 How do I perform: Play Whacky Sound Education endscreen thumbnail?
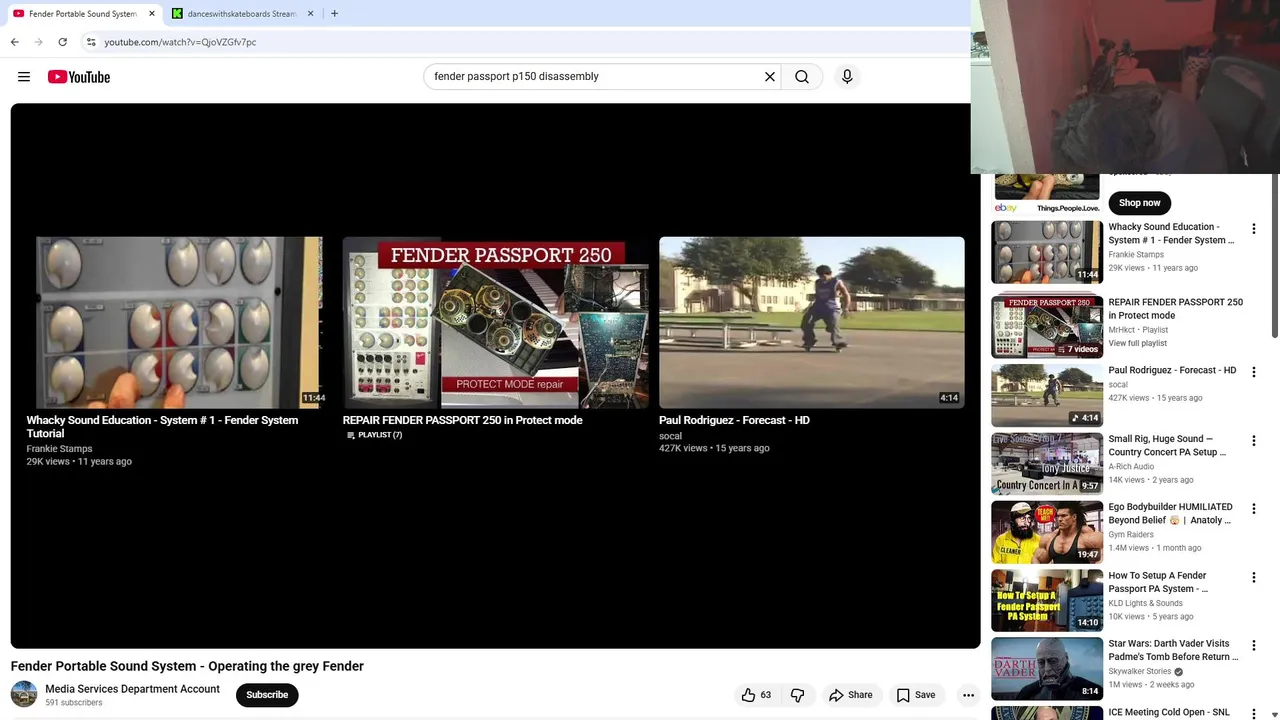tap(179, 322)
